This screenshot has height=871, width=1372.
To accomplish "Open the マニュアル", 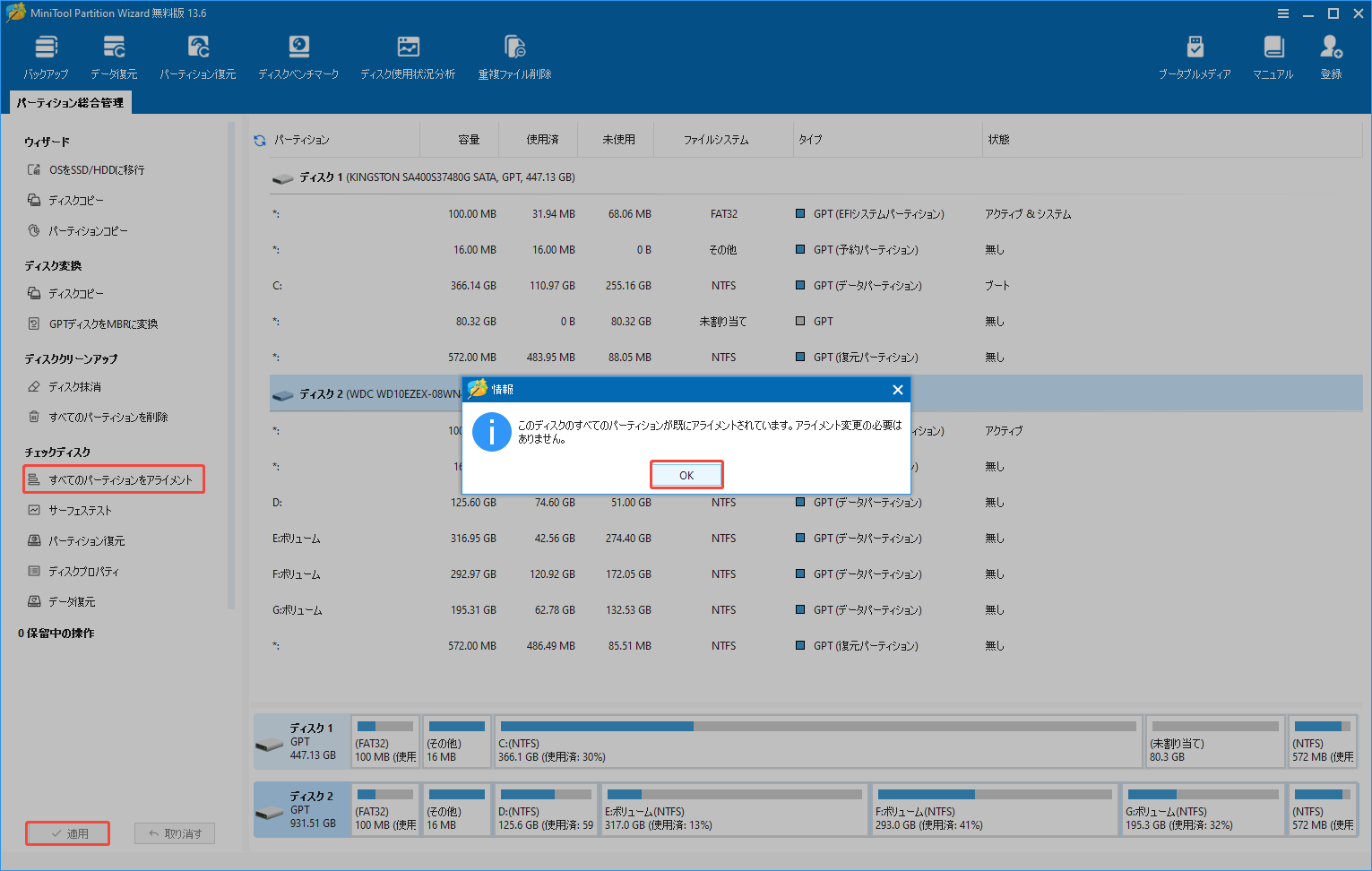I will pyautogui.click(x=1273, y=56).
